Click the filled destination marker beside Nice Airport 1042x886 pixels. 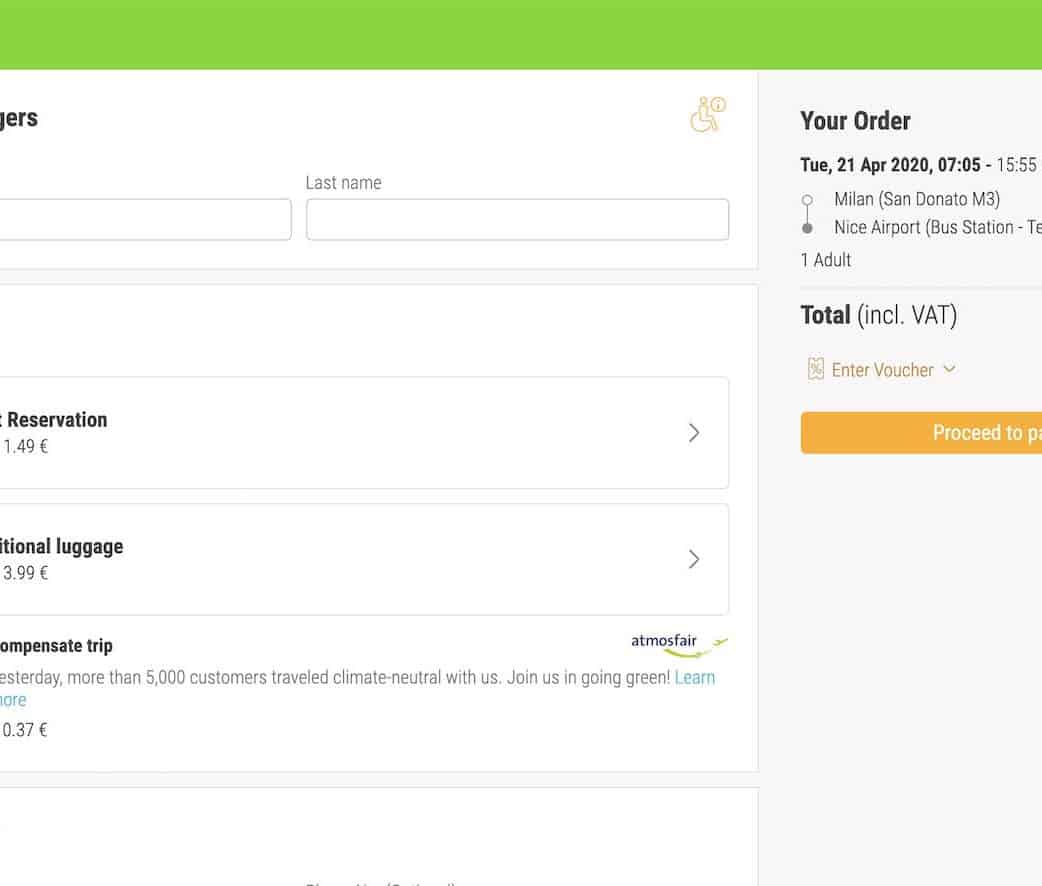click(x=807, y=228)
